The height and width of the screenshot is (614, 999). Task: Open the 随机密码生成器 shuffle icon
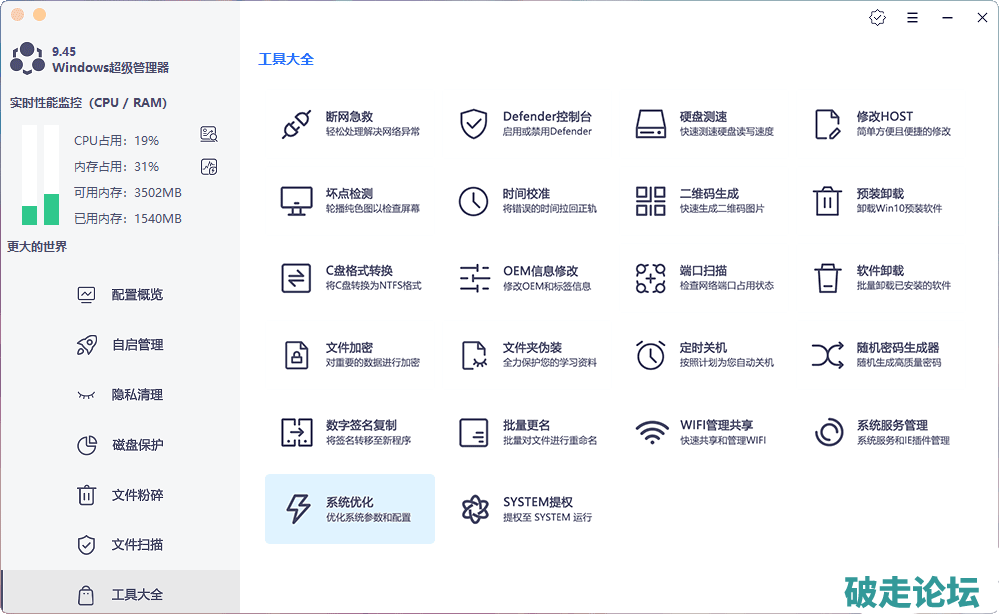pos(827,355)
